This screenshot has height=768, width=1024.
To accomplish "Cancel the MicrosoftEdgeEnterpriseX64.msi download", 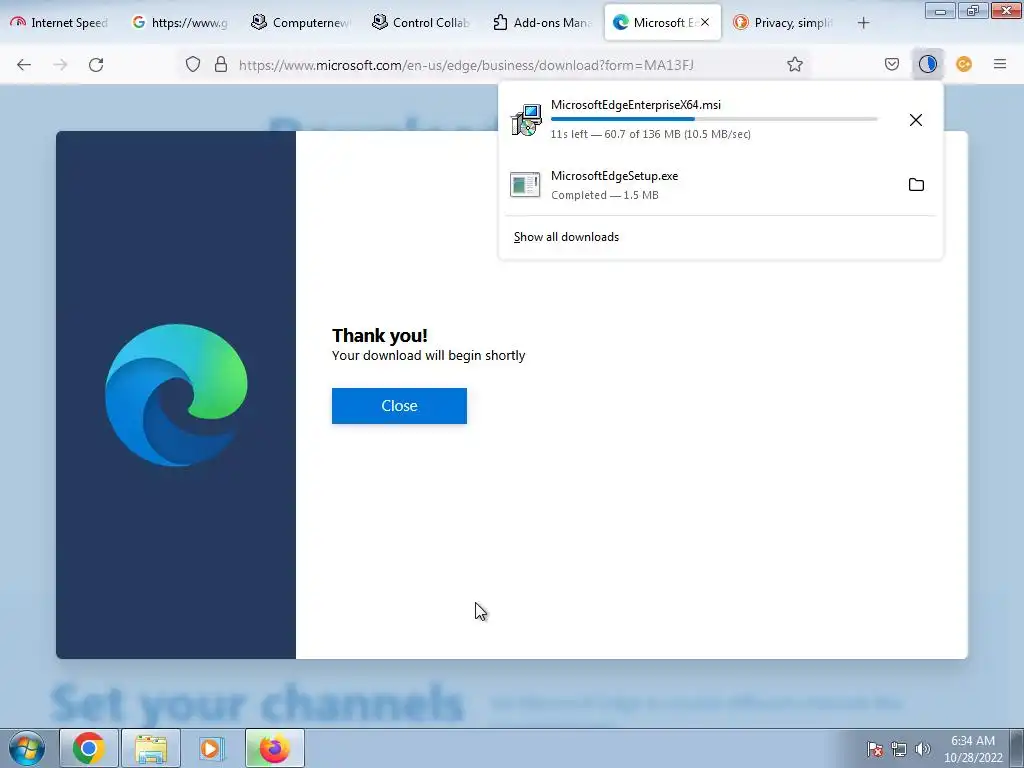I will pyautogui.click(x=916, y=120).
